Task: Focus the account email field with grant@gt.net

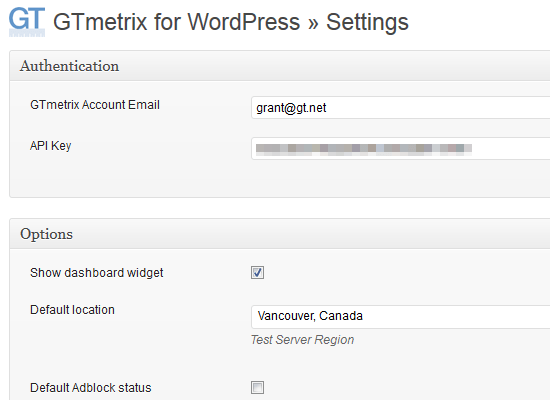Action: [401, 108]
